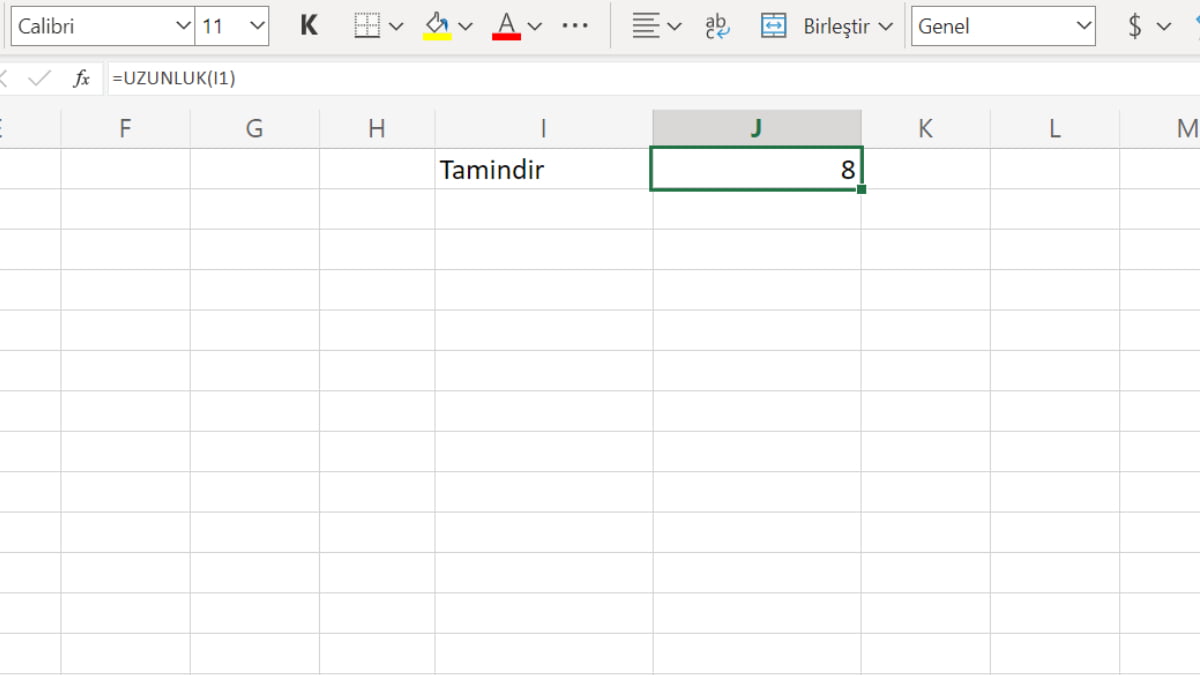
Task: Toggle bold formatting with the K button
Action: (x=309, y=26)
